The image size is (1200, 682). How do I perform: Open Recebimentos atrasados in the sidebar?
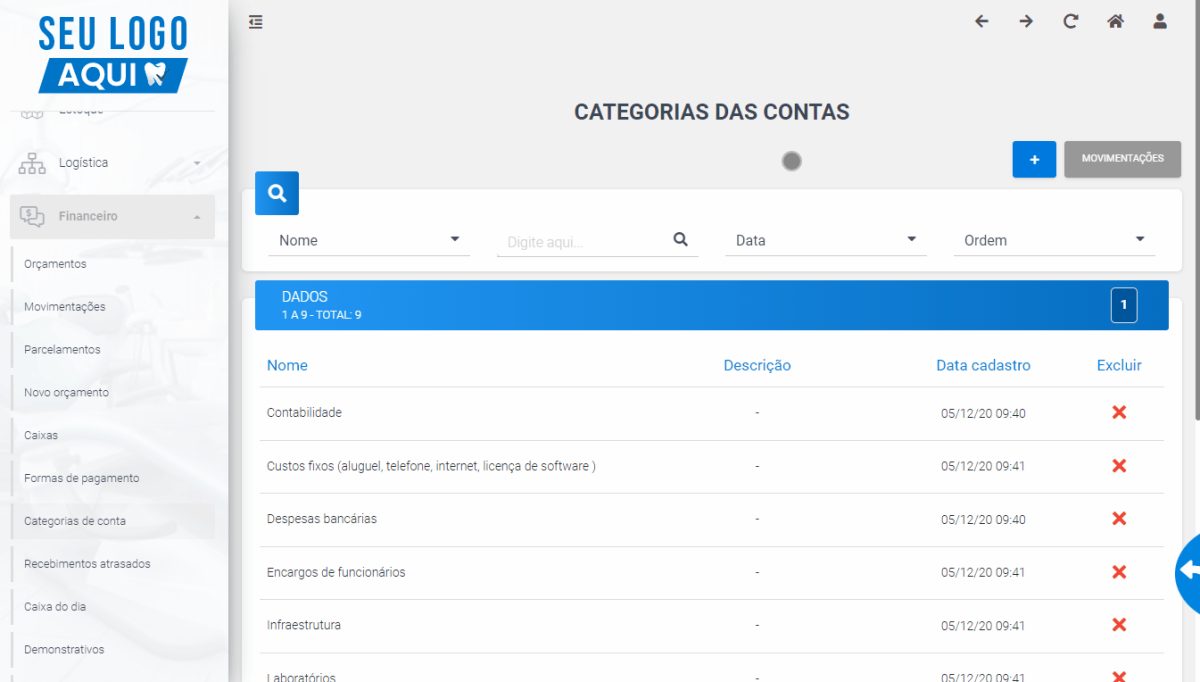[x=87, y=564]
